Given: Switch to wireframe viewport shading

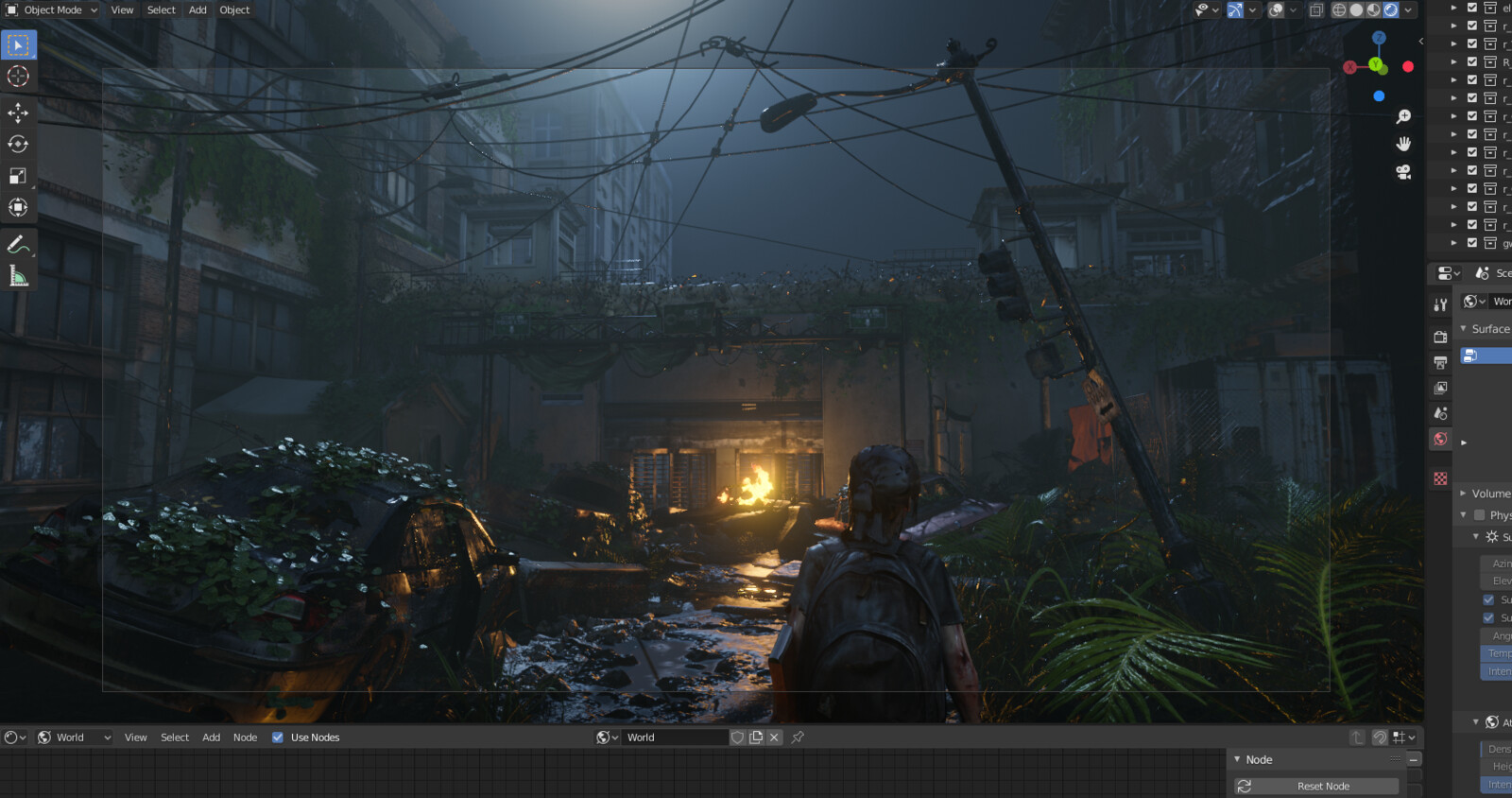Looking at the screenshot, I should coord(1339,10).
